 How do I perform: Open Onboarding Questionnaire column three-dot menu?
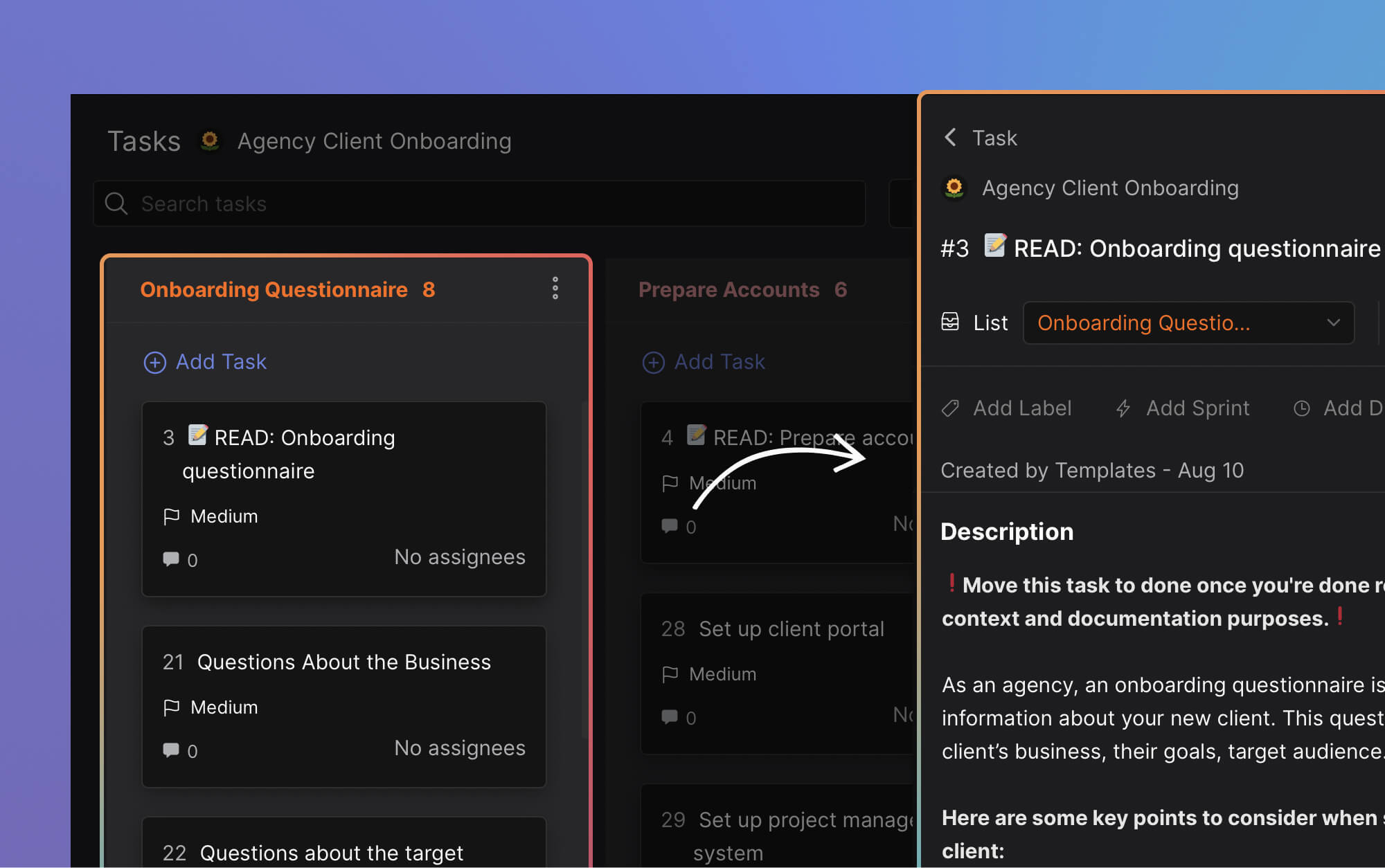(x=555, y=288)
